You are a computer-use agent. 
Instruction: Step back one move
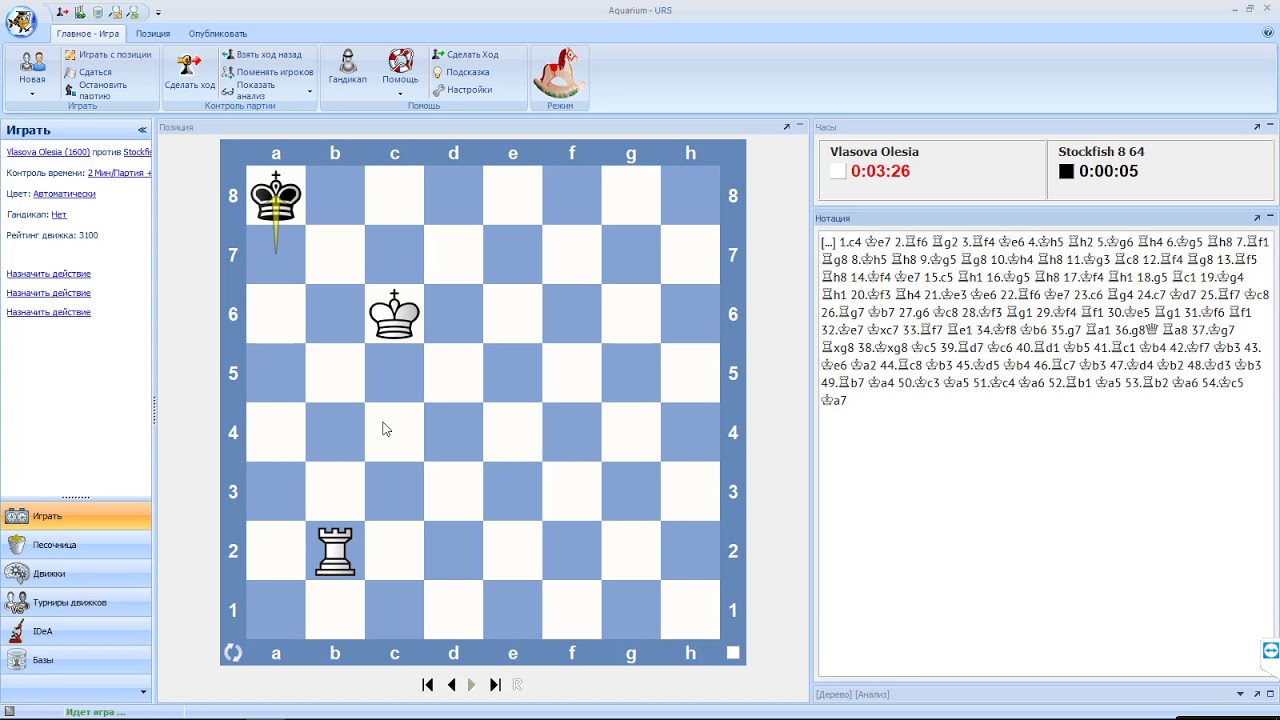coord(452,685)
